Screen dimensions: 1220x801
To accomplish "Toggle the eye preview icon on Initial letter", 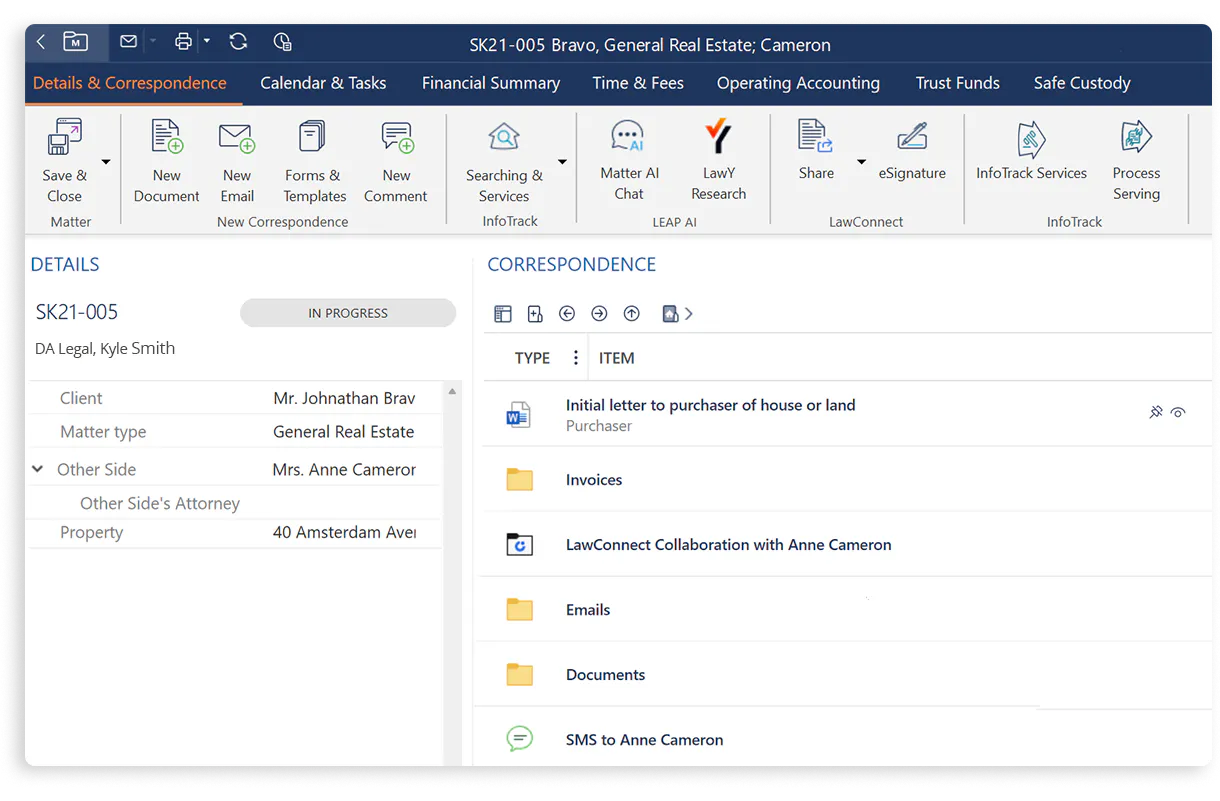I will [1178, 412].
